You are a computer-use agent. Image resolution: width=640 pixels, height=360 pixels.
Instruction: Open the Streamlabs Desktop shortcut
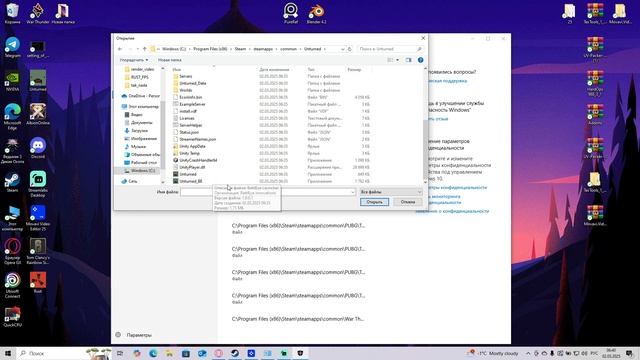pyautogui.click(x=38, y=184)
